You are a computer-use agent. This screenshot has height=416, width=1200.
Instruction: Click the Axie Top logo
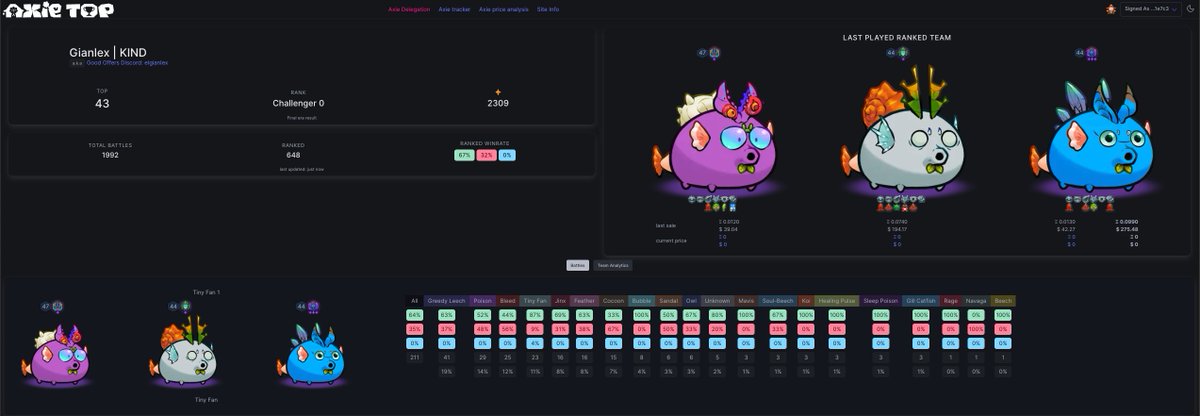pyautogui.click(x=60, y=10)
